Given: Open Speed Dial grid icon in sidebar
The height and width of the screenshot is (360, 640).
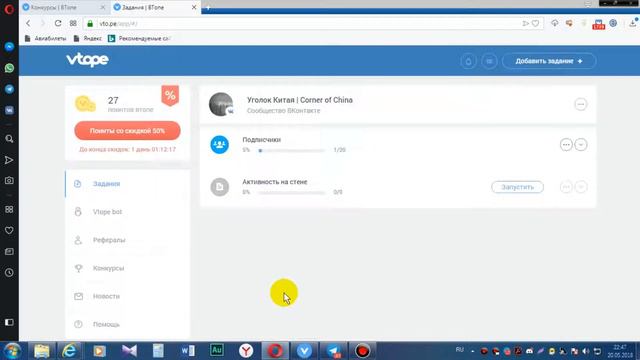Looking at the screenshot, I should coord(9,209).
